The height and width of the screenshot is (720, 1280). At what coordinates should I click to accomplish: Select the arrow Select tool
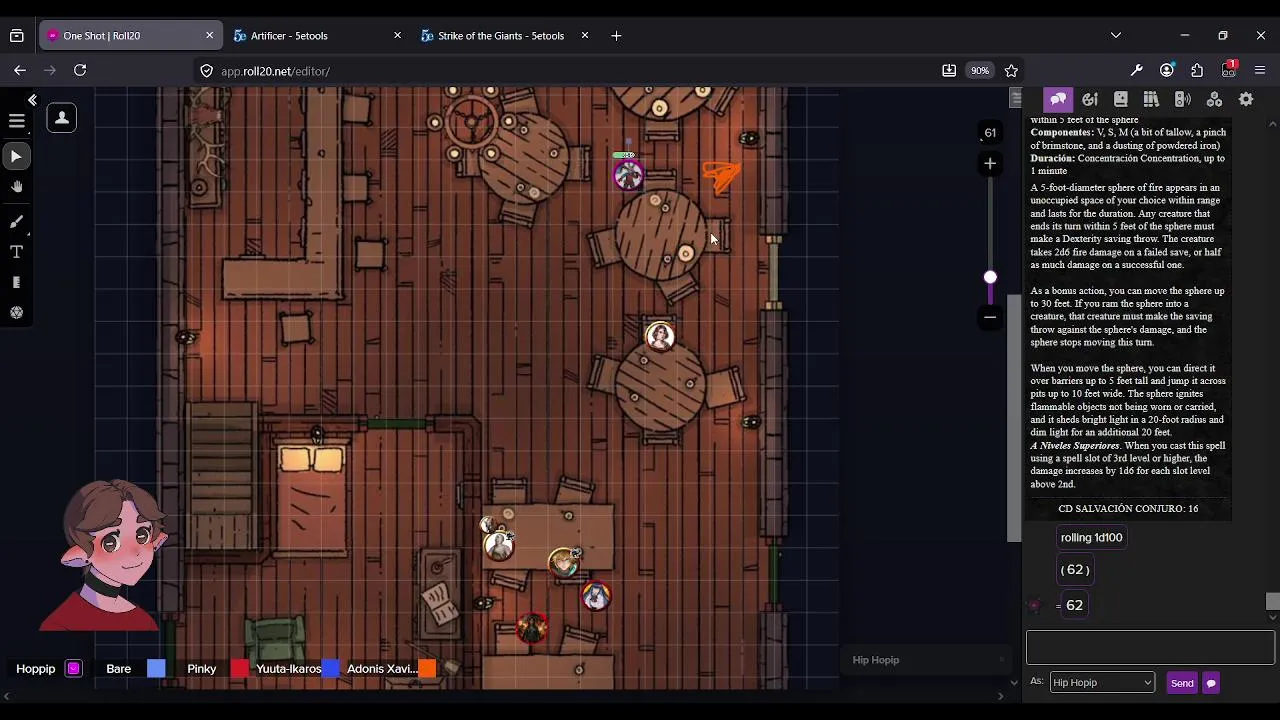click(x=16, y=156)
